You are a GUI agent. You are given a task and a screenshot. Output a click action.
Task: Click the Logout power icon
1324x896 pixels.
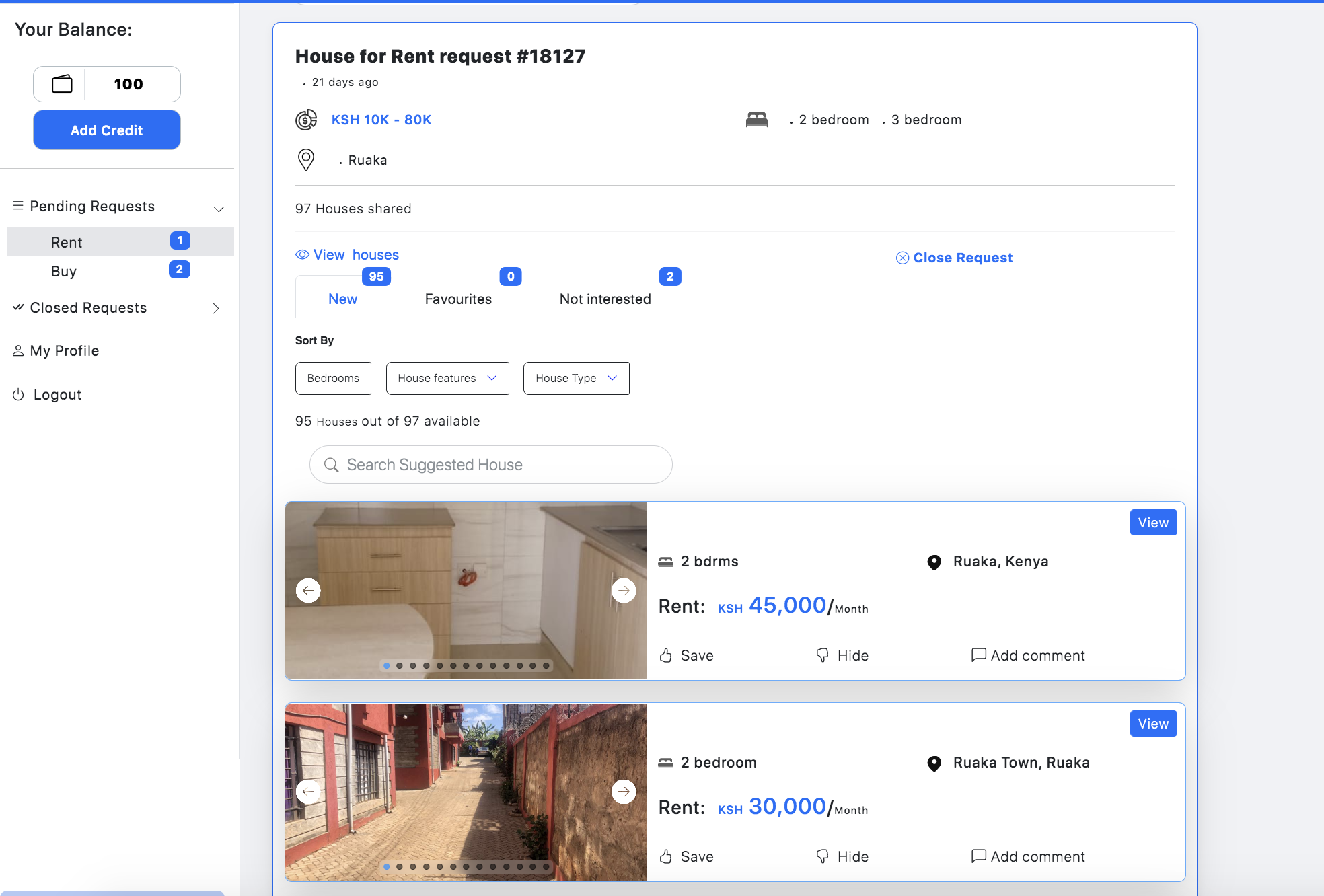point(18,395)
